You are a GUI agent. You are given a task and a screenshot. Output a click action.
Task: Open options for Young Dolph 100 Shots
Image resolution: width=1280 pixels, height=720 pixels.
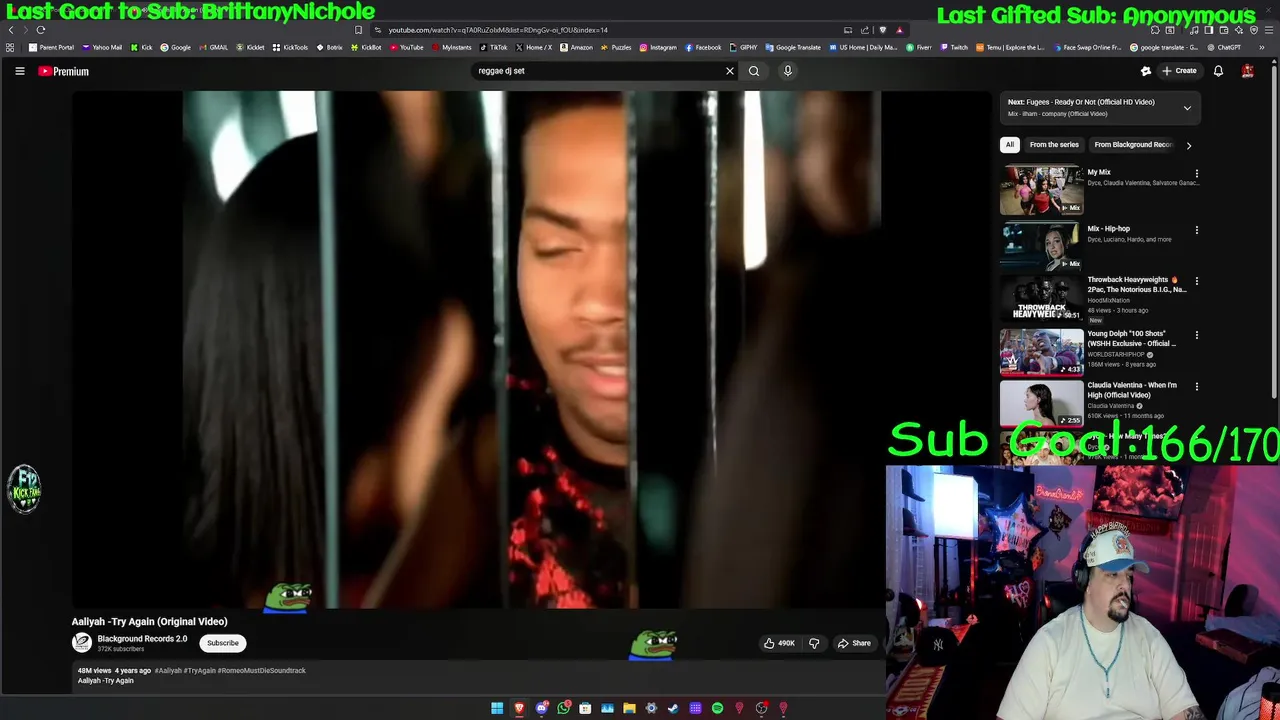(x=1196, y=335)
